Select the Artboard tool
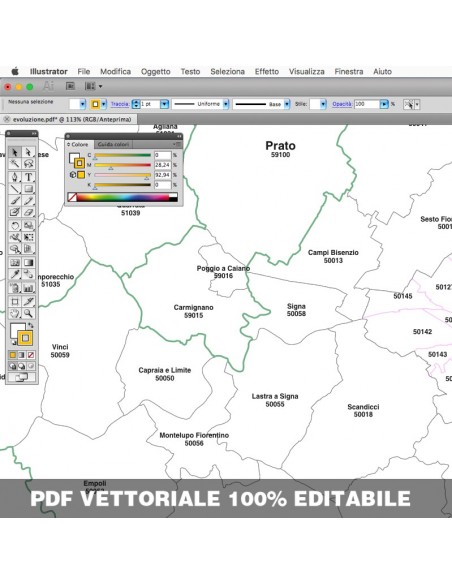 pos(15,301)
